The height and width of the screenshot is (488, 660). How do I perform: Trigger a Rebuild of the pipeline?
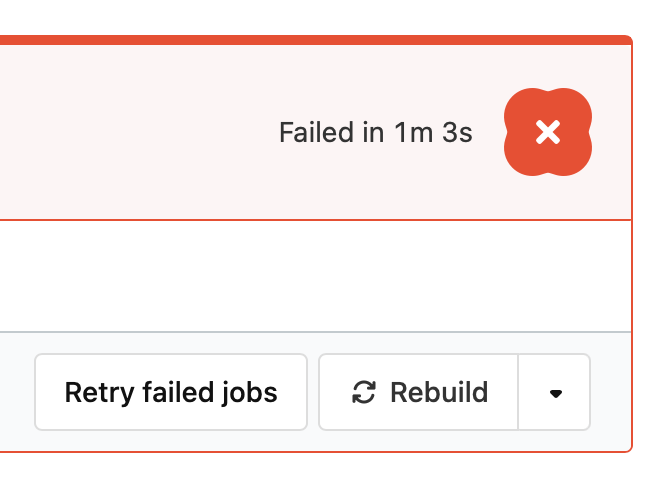(418, 392)
